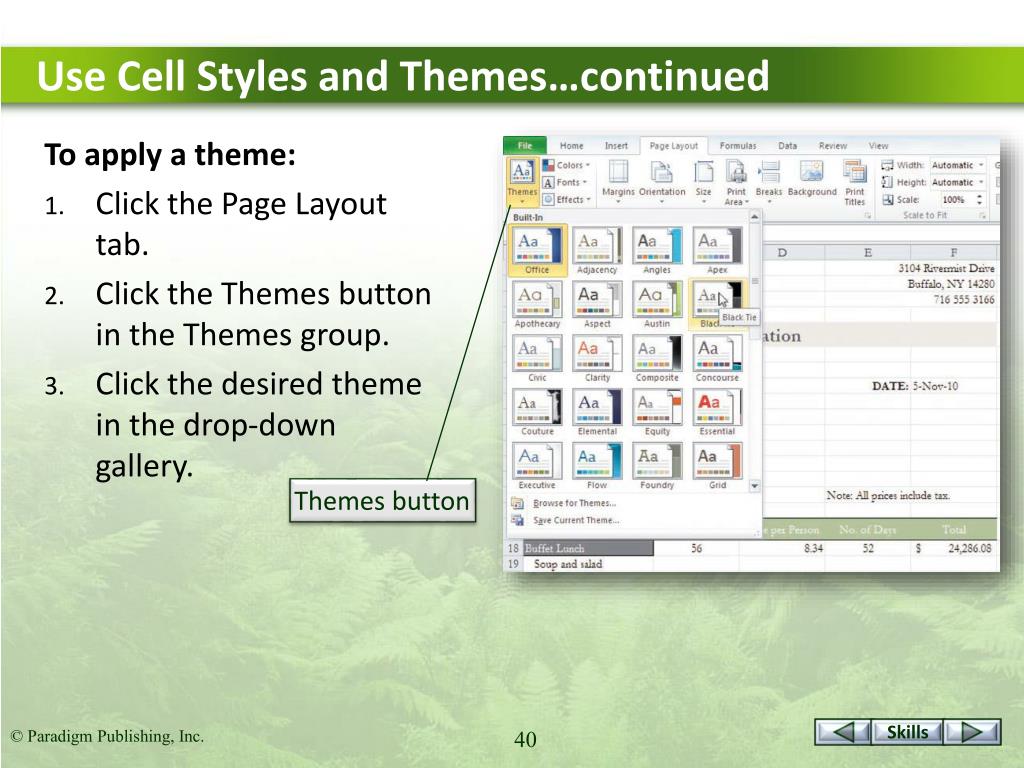Switch to the Insert tab
This screenshot has width=1024, height=768.
coord(616,146)
